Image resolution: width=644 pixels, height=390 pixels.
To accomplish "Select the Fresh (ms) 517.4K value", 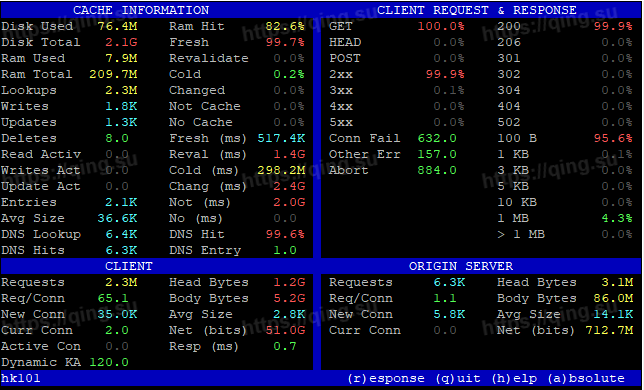I will click(281, 138).
